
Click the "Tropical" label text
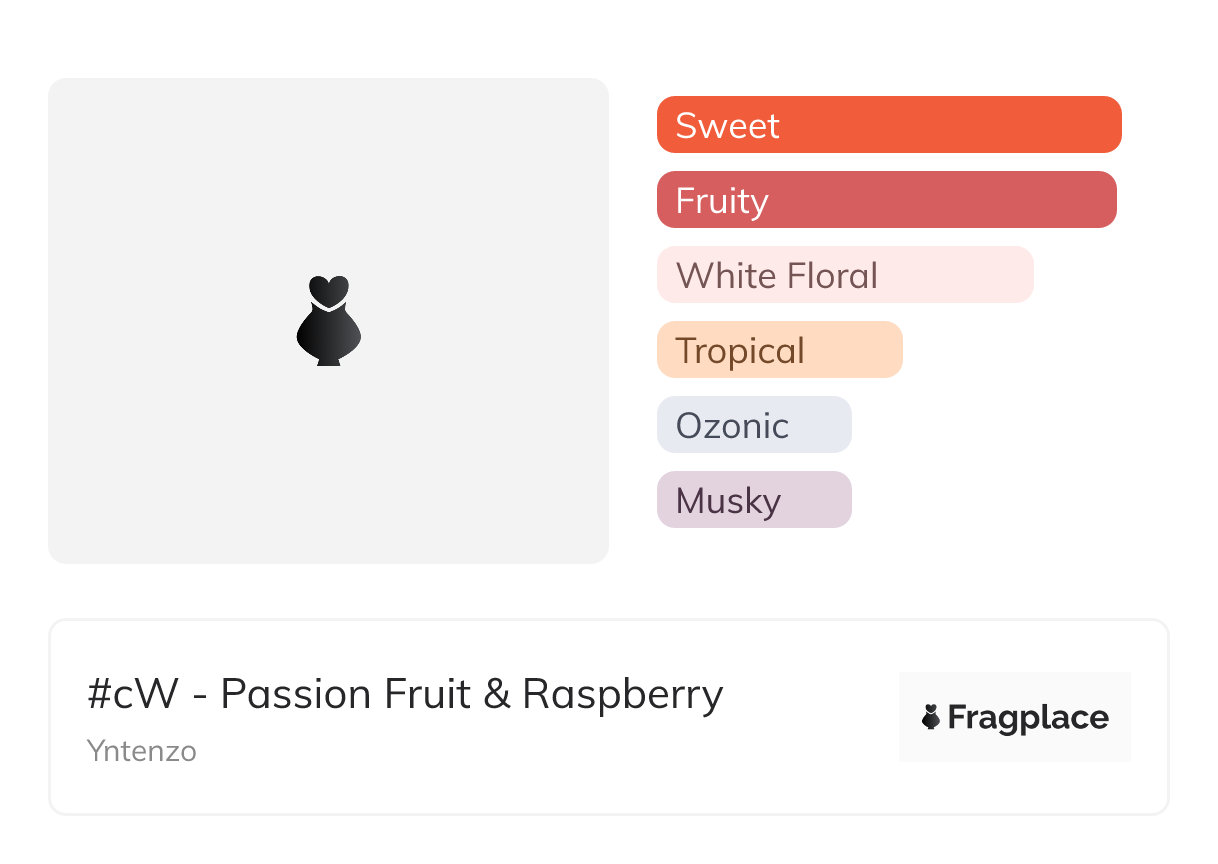click(740, 351)
